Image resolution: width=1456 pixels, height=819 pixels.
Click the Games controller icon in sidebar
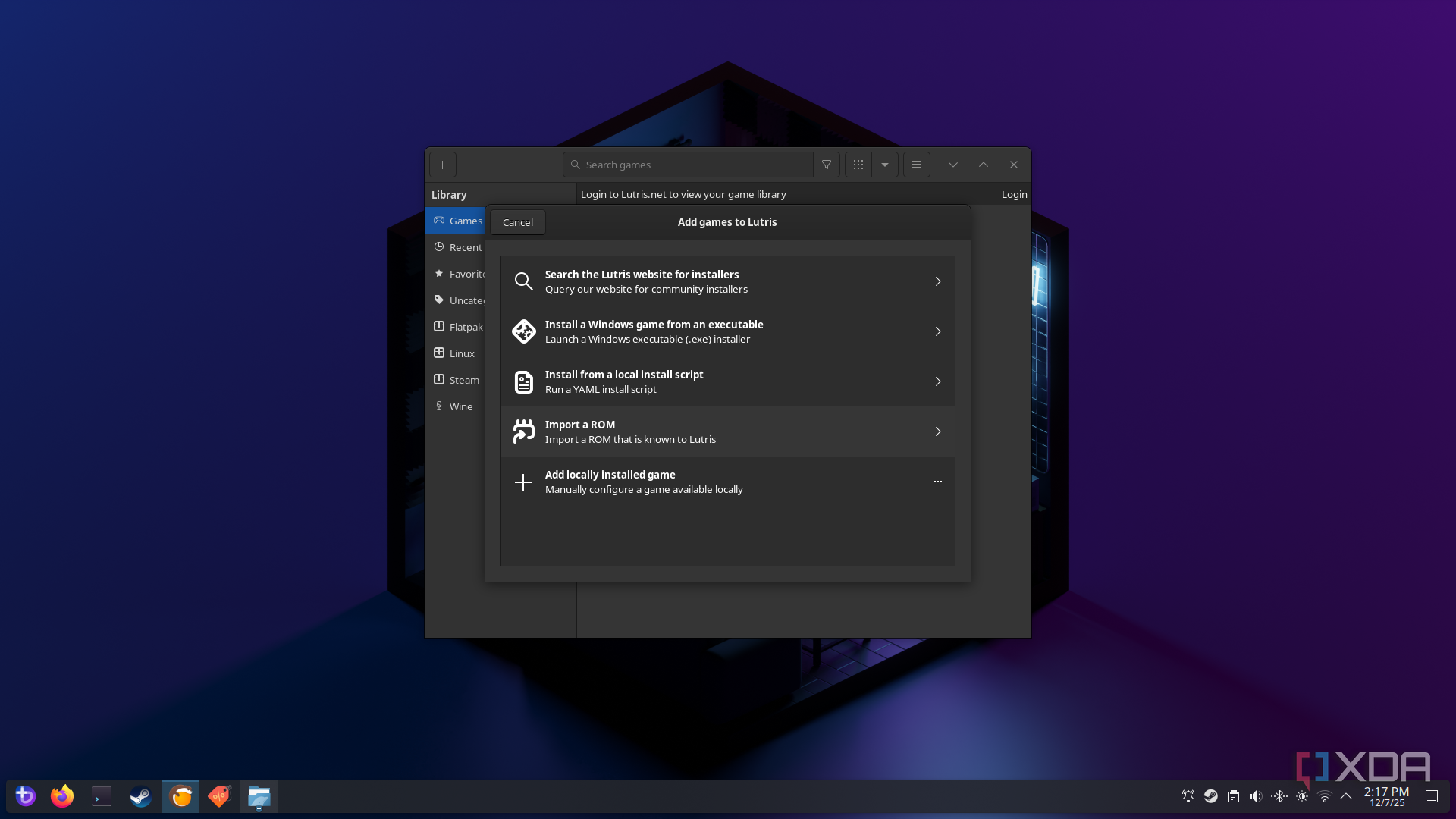tap(438, 220)
